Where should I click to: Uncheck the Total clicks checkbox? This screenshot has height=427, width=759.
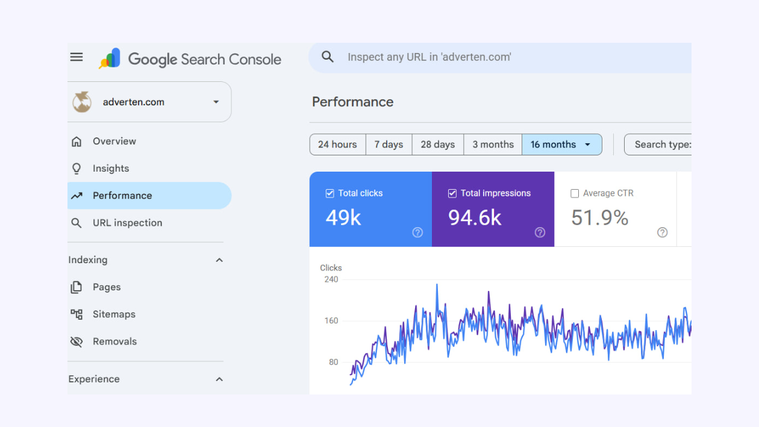[x=330, y=193]
